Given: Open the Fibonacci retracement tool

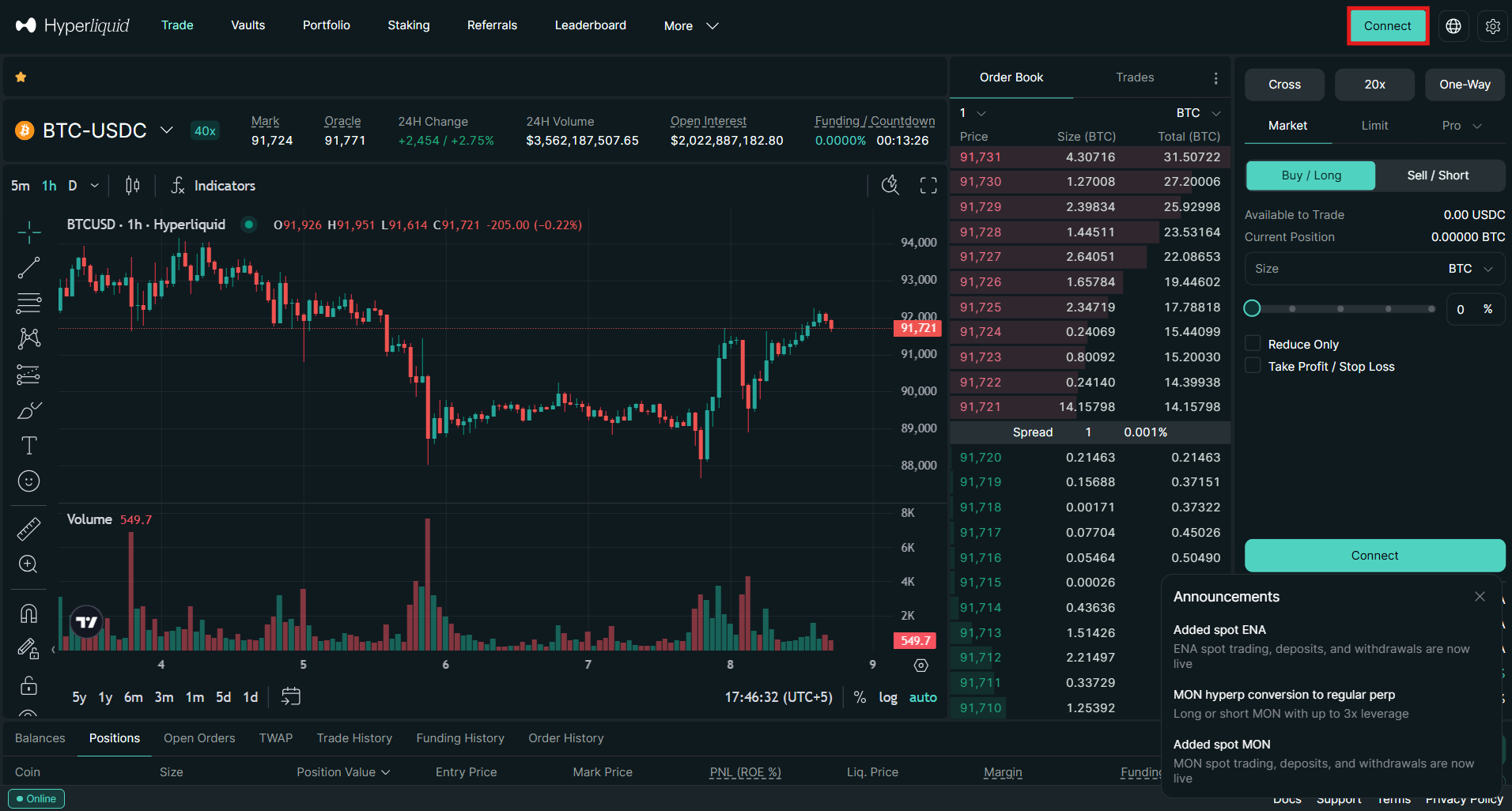Looking at the screenshot, I should (x=28, y=303).
